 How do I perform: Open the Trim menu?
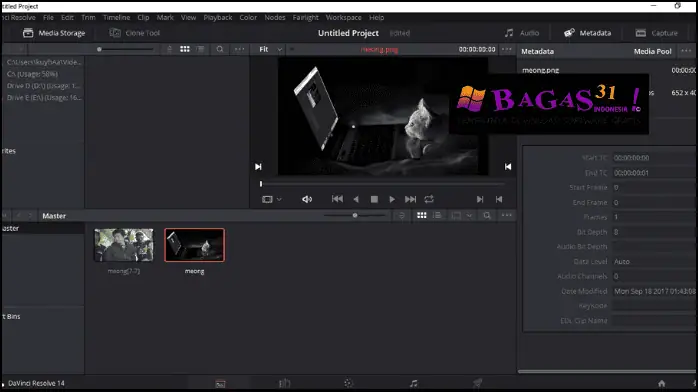pos(88,17)
